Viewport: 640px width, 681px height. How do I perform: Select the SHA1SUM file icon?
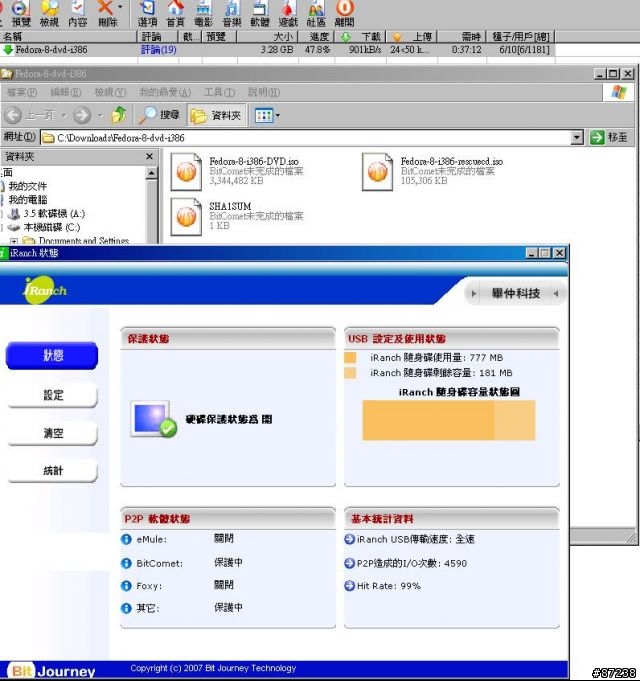point(186,217)
